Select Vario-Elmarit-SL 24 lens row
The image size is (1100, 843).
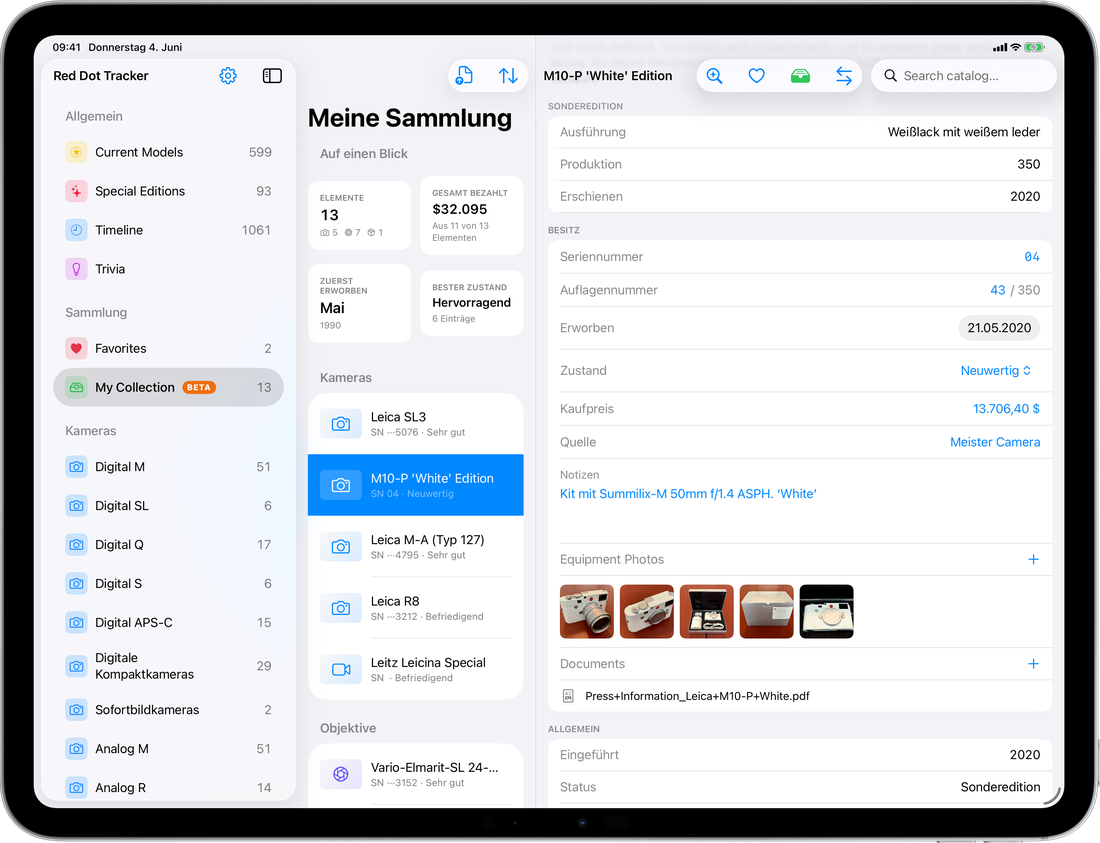pos(415,774)
